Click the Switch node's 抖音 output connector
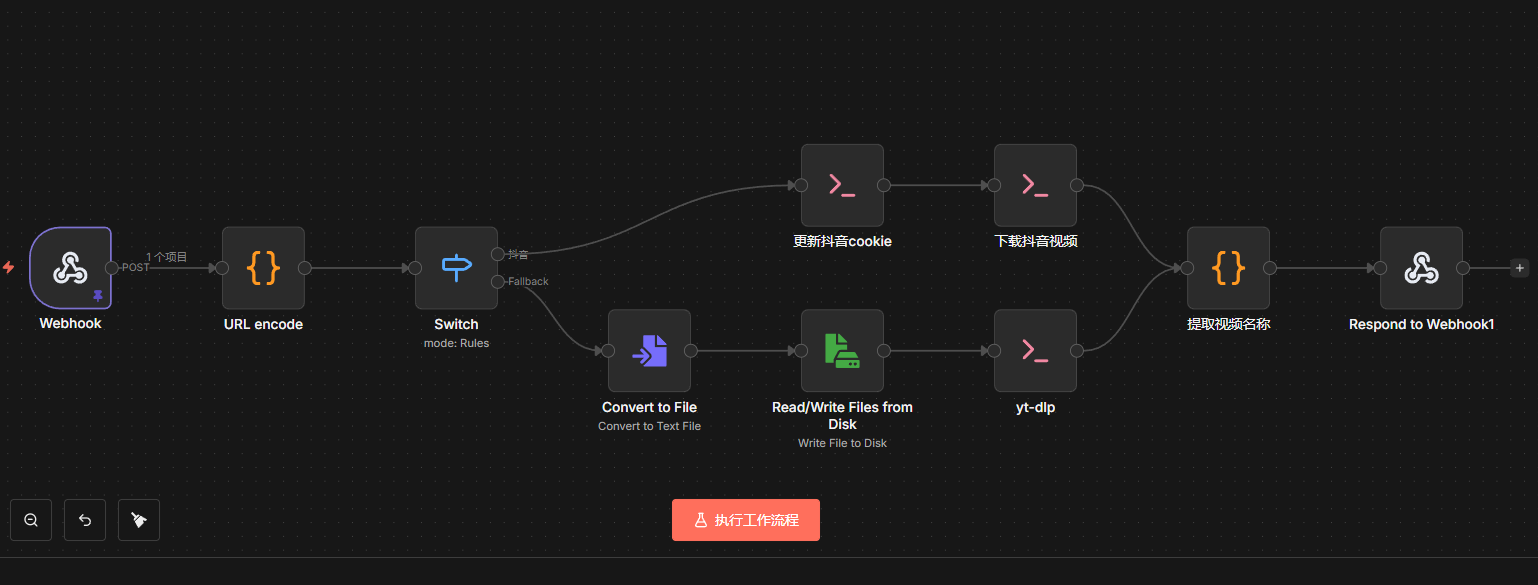Image resolution: width=1538 pixels, height=585 pixels. click(498, 254)
